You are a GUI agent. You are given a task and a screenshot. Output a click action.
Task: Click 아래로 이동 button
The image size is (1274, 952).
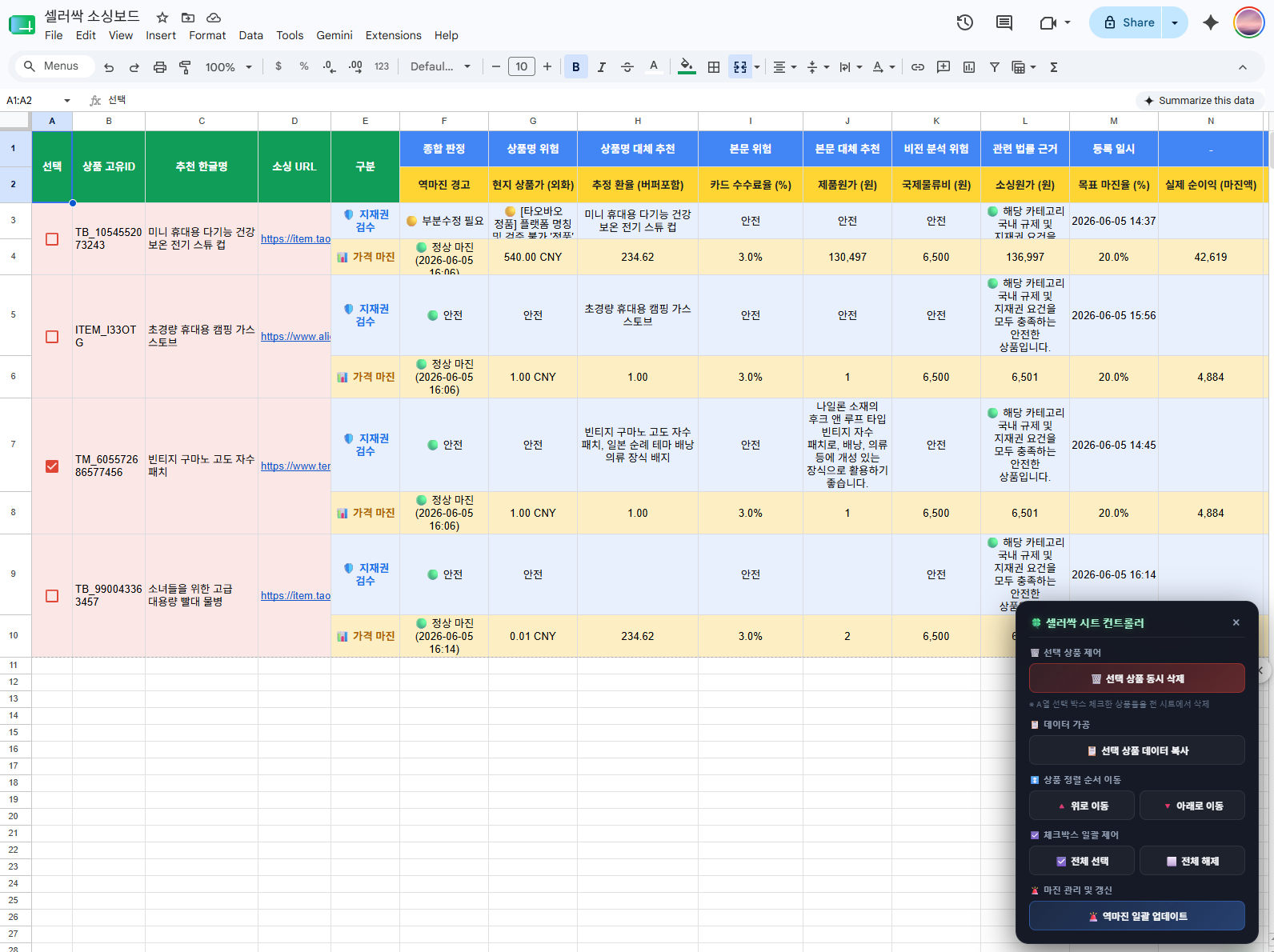(1192, 806)
